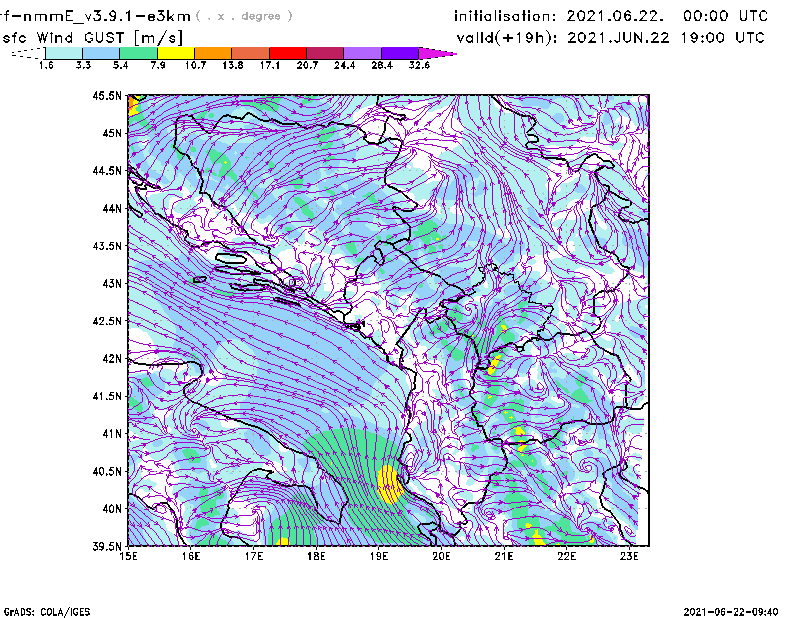Image resolution: width=800 pixels, height=618 pixels.
Task: Pick the violet legend swatch after 28.4
Action: (x=399, y=53)
